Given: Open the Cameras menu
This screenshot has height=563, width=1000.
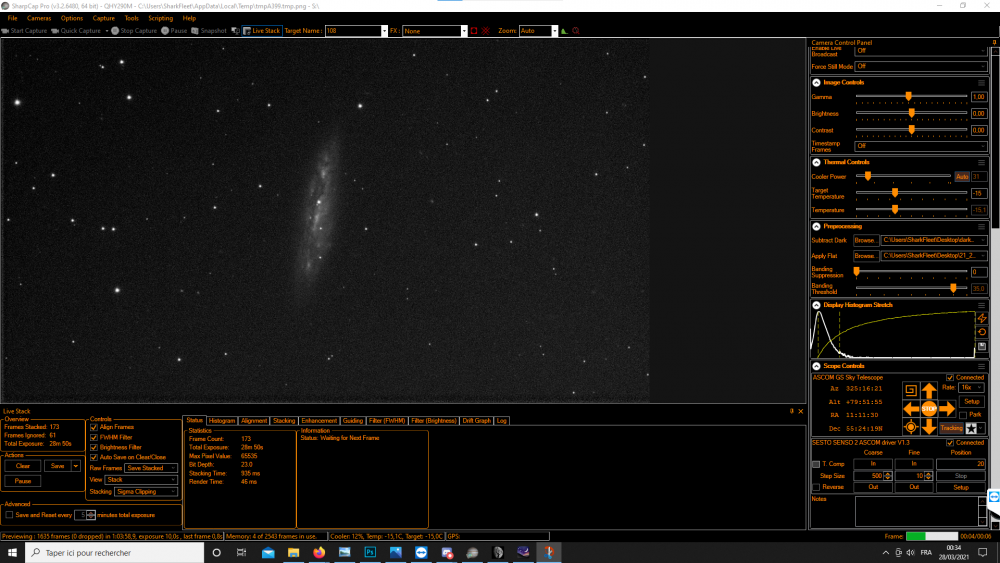Looking at the screenshot, I should [39, 18].
